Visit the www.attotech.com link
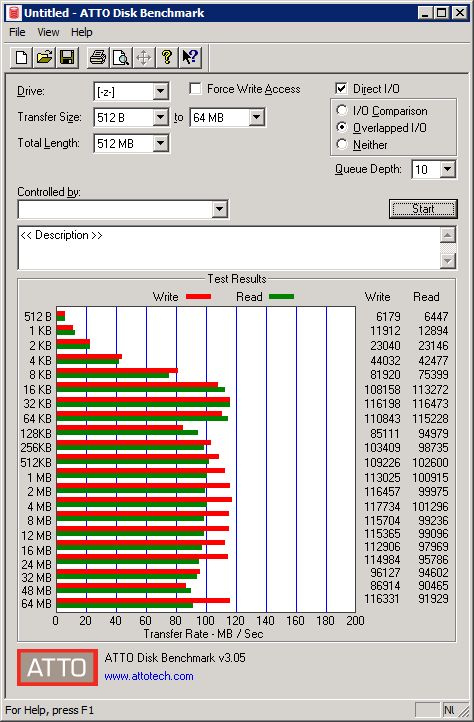This screenshot has width=474, height=722. click(x=149, y=676)
